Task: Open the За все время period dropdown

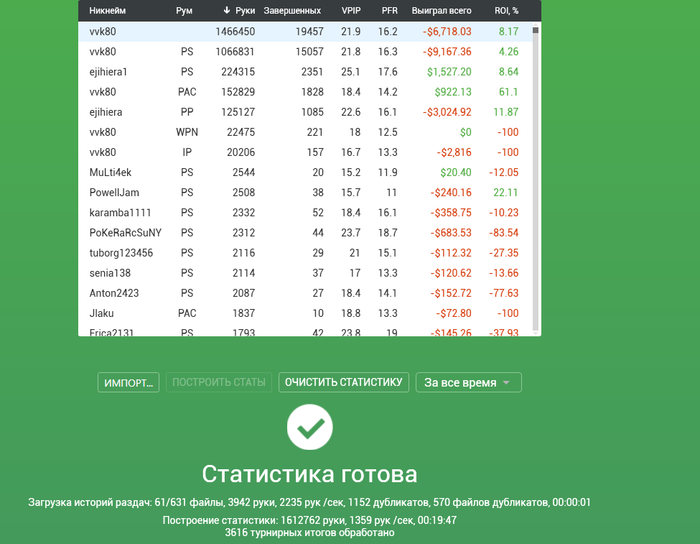Action: click(468, 382)
